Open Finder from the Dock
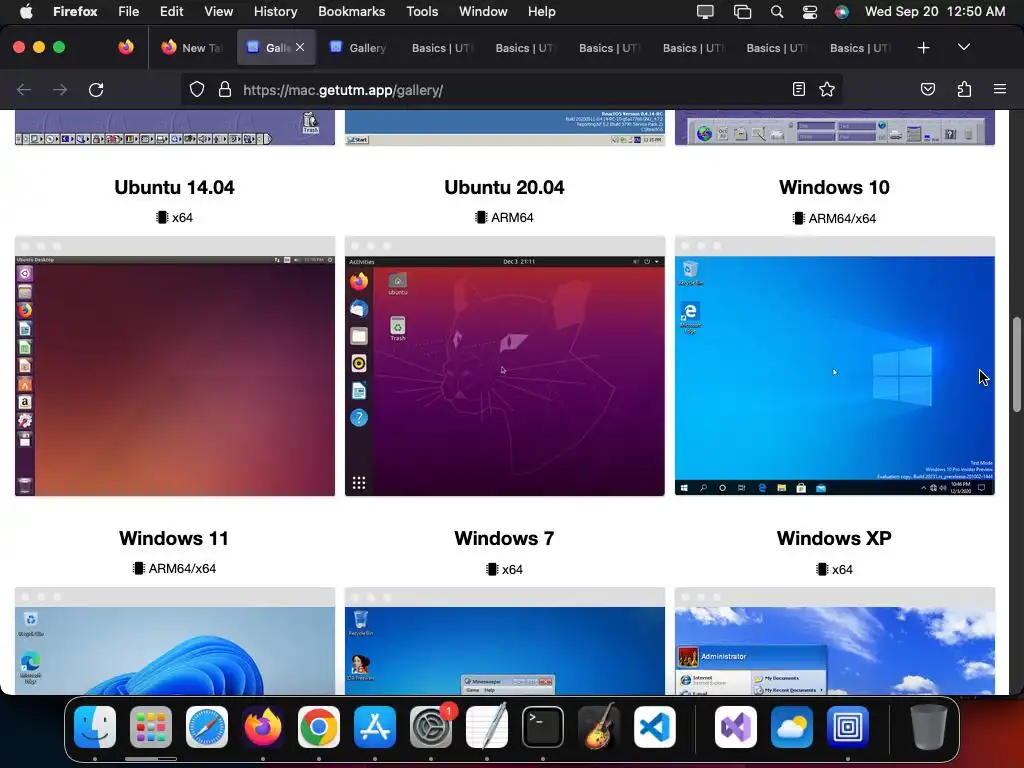 [x=95, y=727]
